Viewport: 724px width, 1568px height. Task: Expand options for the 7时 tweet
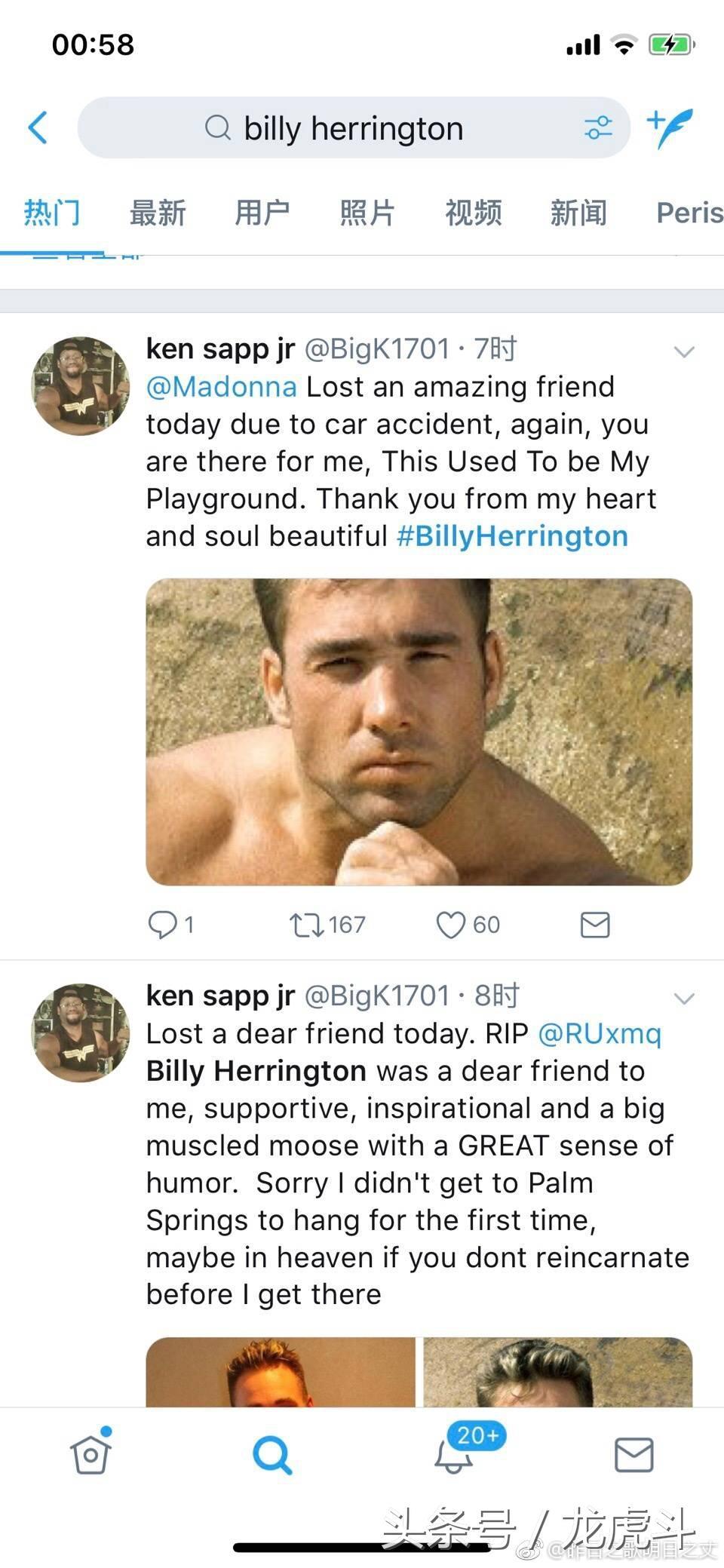tap(683, 351)
